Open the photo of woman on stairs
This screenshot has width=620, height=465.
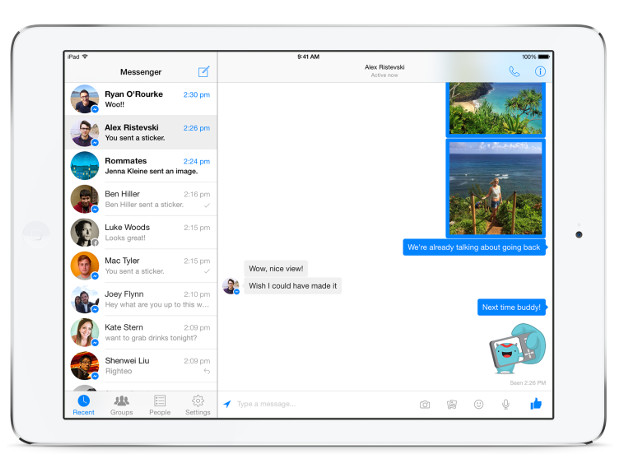click(496, 188)
